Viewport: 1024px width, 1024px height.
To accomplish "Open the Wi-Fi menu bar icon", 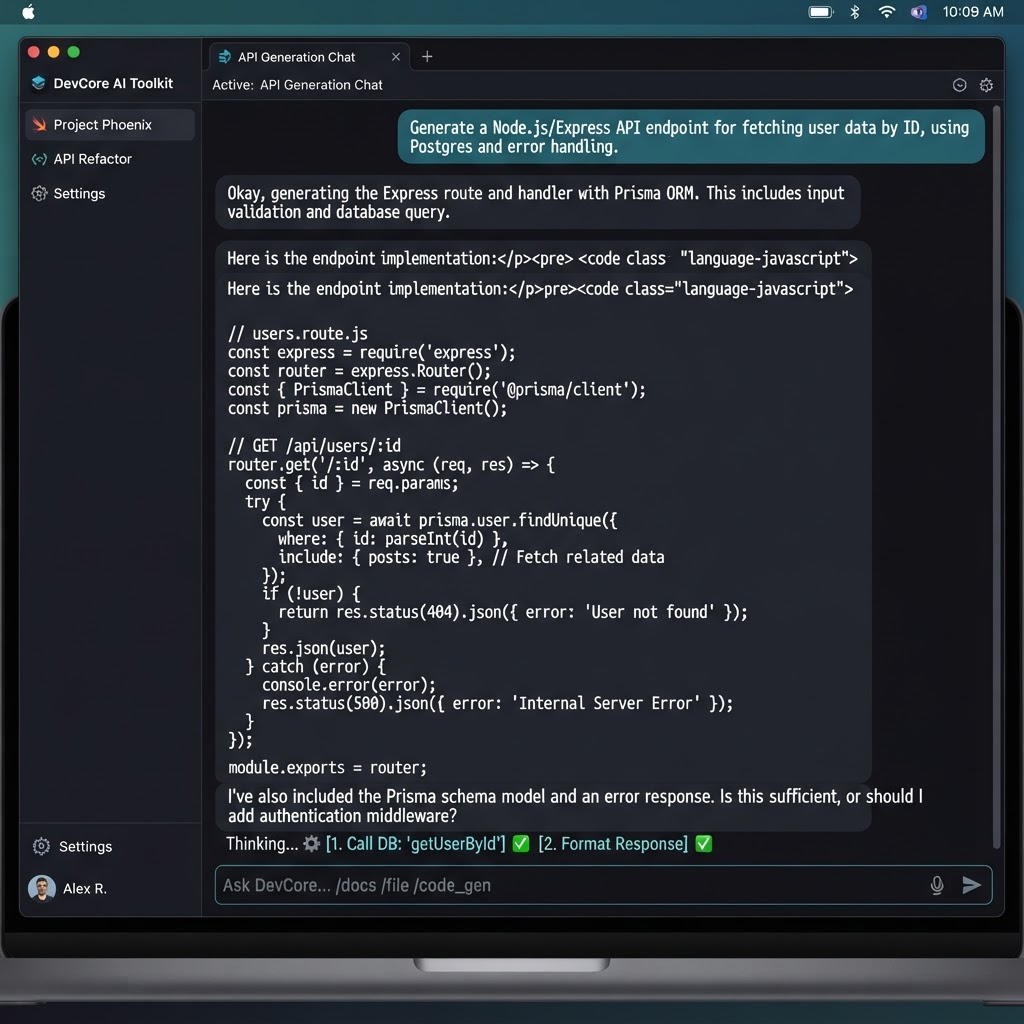I will pyautogui.click(x=886, y=12).
